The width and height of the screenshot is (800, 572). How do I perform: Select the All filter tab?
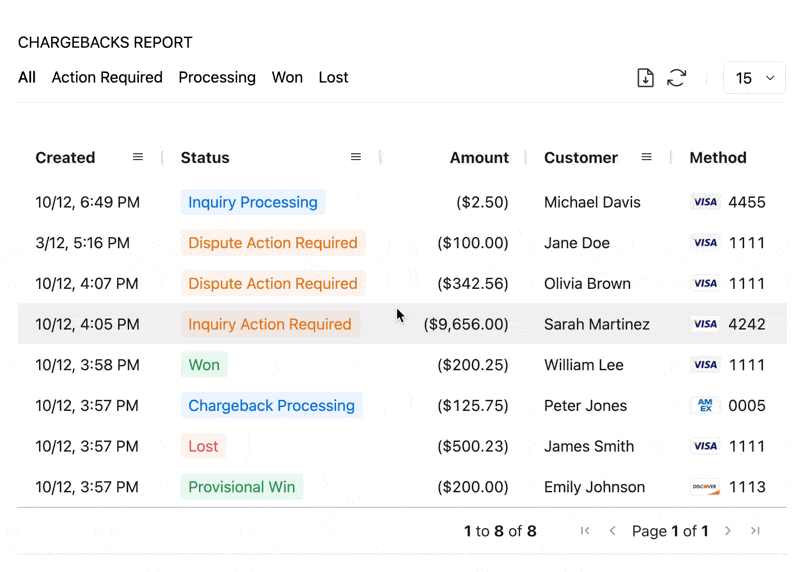(x=27, y=78)
